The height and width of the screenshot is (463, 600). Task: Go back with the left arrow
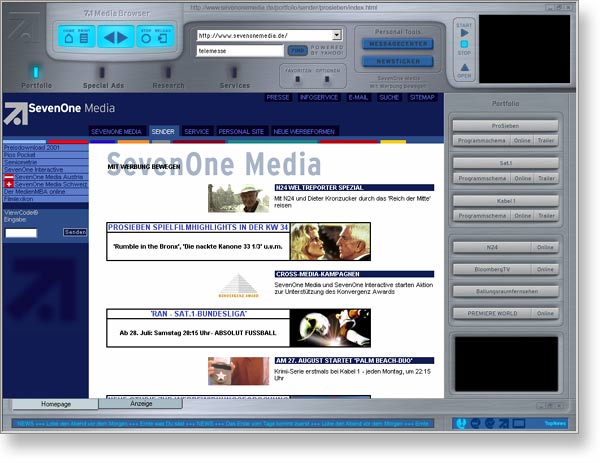[108, 37]
